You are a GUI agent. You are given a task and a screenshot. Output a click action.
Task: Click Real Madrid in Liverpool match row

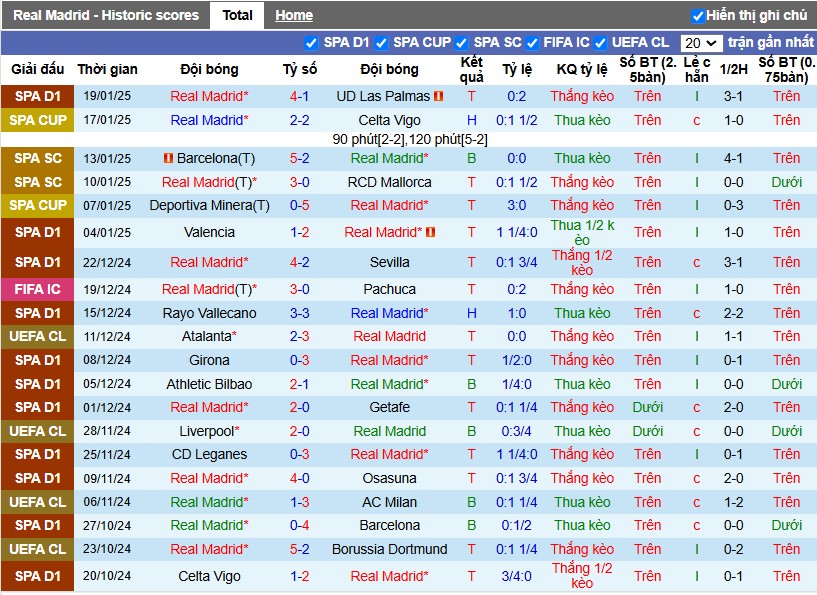click(389, 431)
